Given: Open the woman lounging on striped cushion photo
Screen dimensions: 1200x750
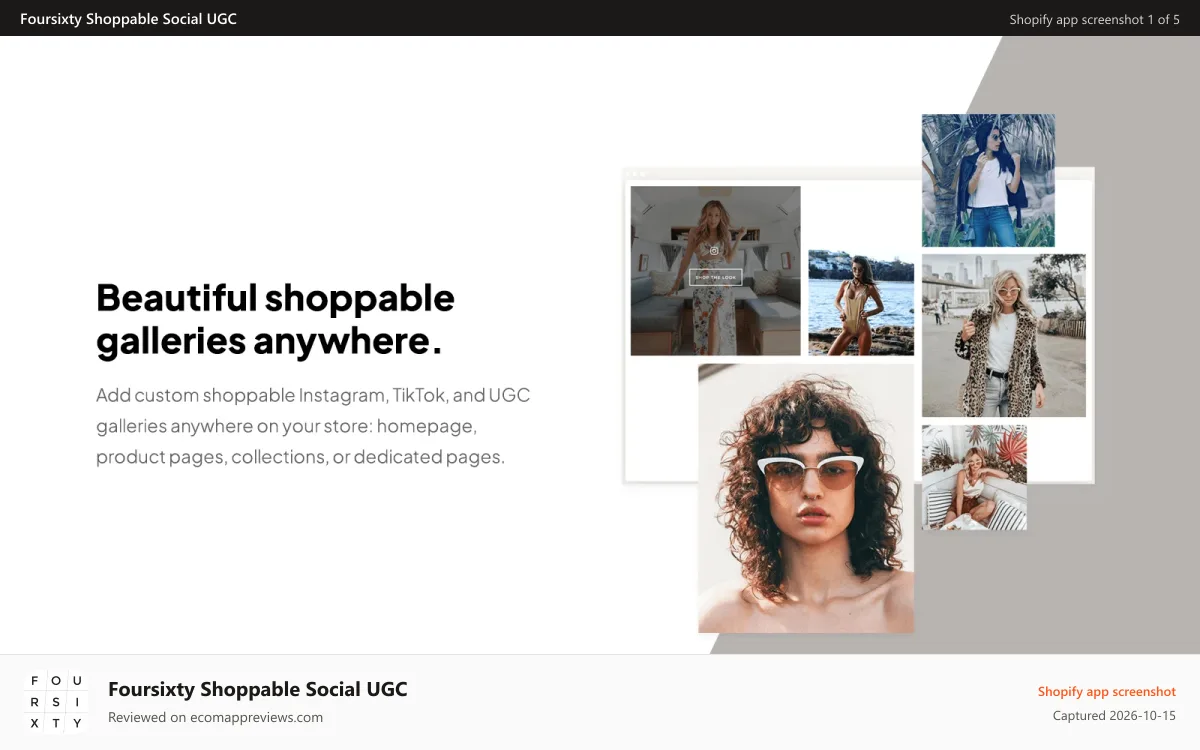Looking at the screenshot, I should [974, 477].
